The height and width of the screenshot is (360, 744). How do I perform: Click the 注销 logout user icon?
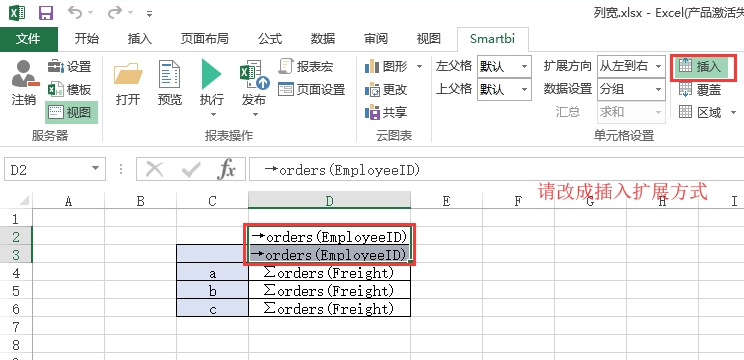click(x=24, y=74)
